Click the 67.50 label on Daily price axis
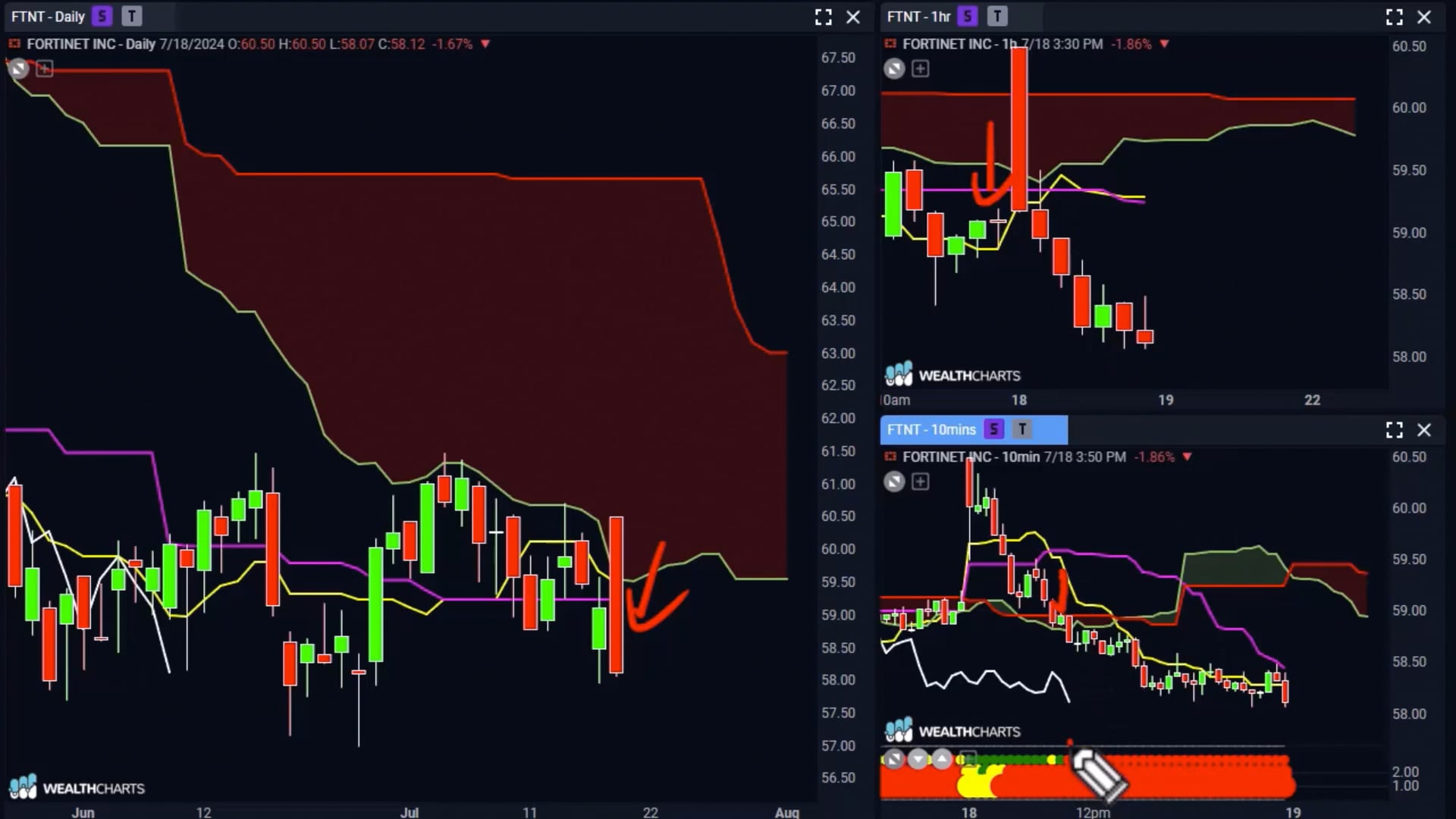This screenshot has width=1456, height=819. pos(838,58)
